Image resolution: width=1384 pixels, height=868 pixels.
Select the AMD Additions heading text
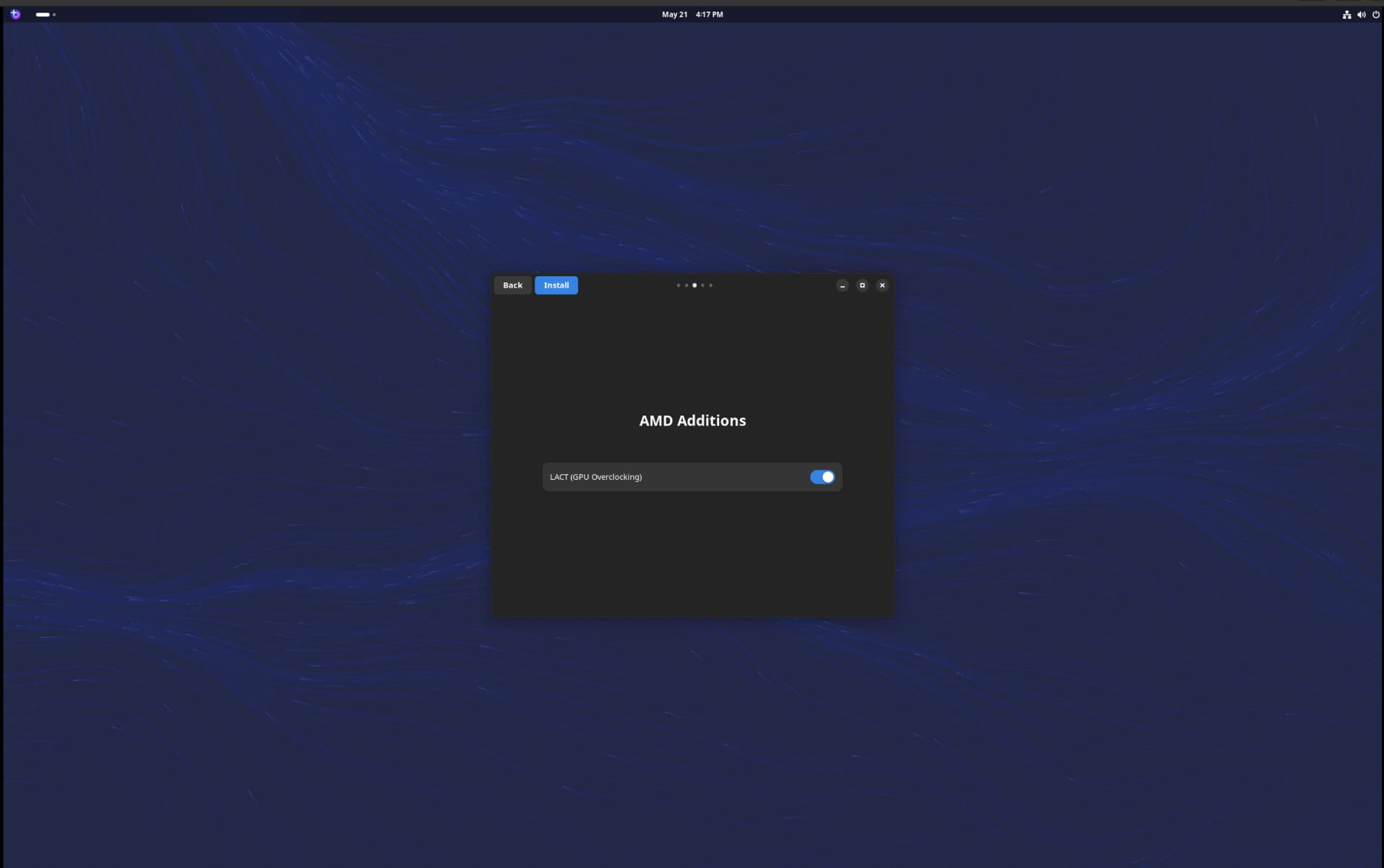(692, 421)
